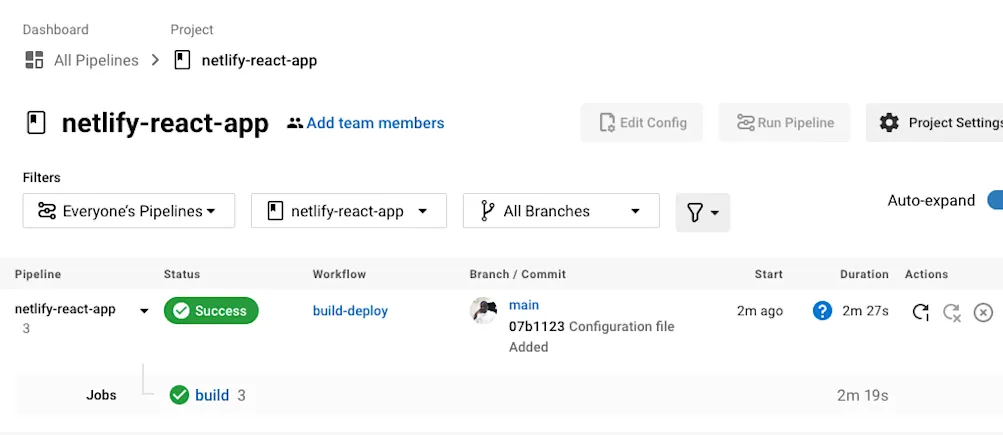This screenshot has height=435, width=1003.
Task: Open the Everyone's Pipelines dropdown
Action: pos(129,210)
